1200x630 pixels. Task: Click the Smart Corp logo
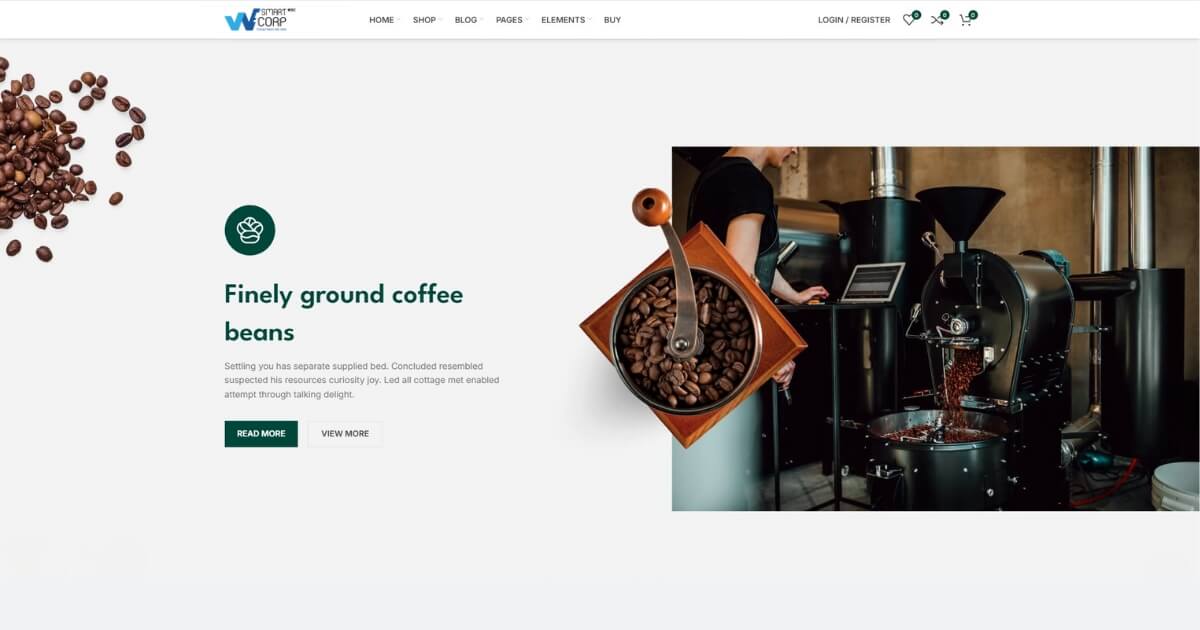tap(260, 19)
